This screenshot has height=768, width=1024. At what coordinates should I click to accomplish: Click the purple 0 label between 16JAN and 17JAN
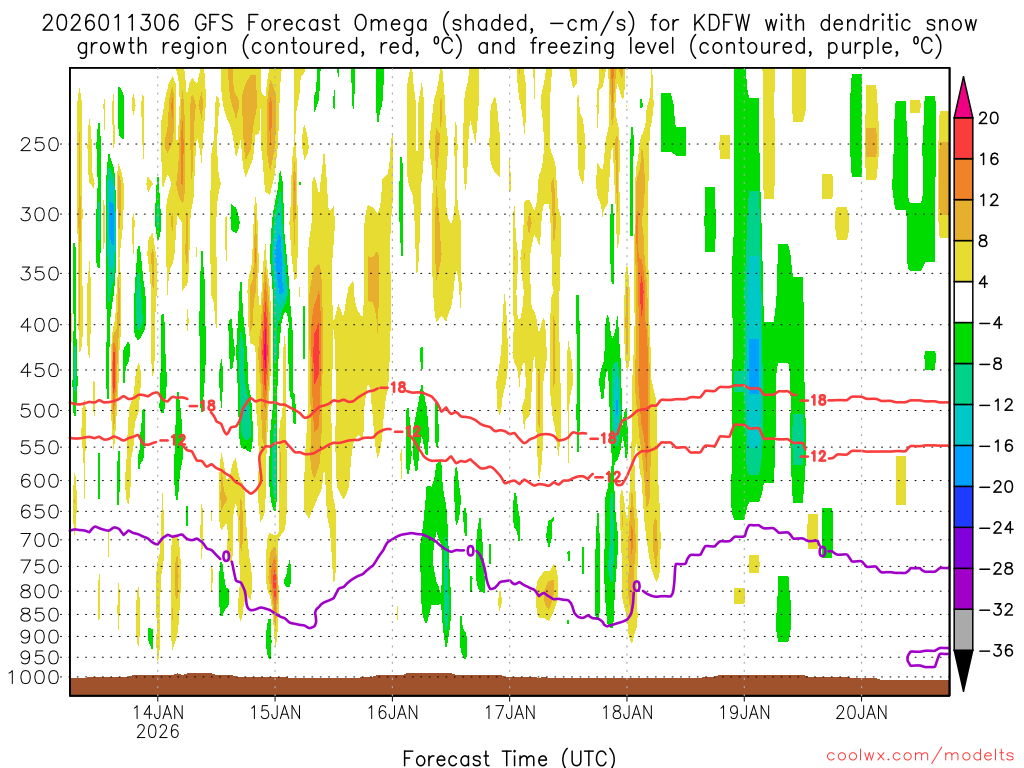click(470, 551)
